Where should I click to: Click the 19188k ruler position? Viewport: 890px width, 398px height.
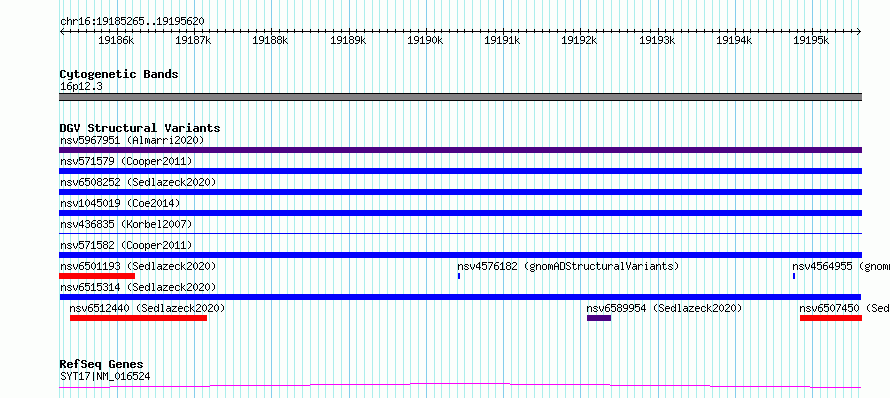[x=271, y=40]
